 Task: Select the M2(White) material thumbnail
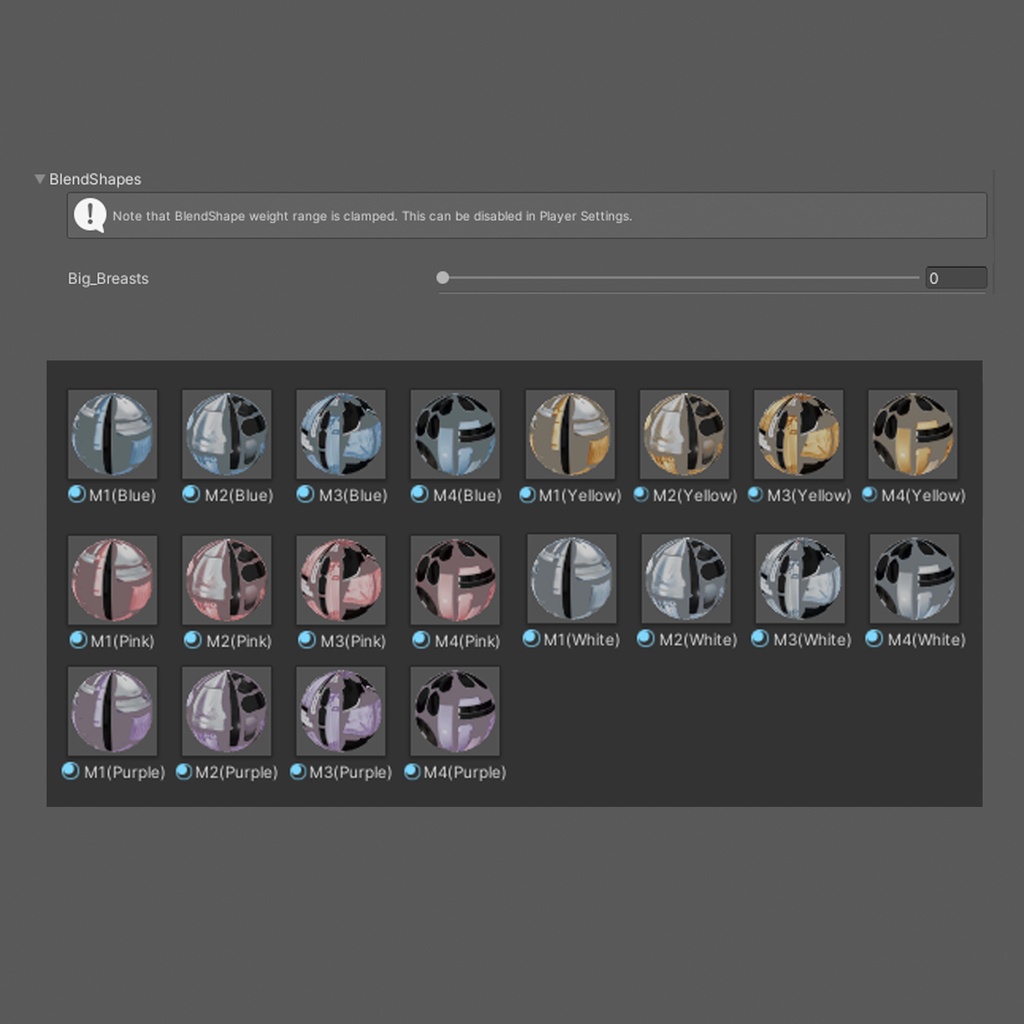click(686, 579)
